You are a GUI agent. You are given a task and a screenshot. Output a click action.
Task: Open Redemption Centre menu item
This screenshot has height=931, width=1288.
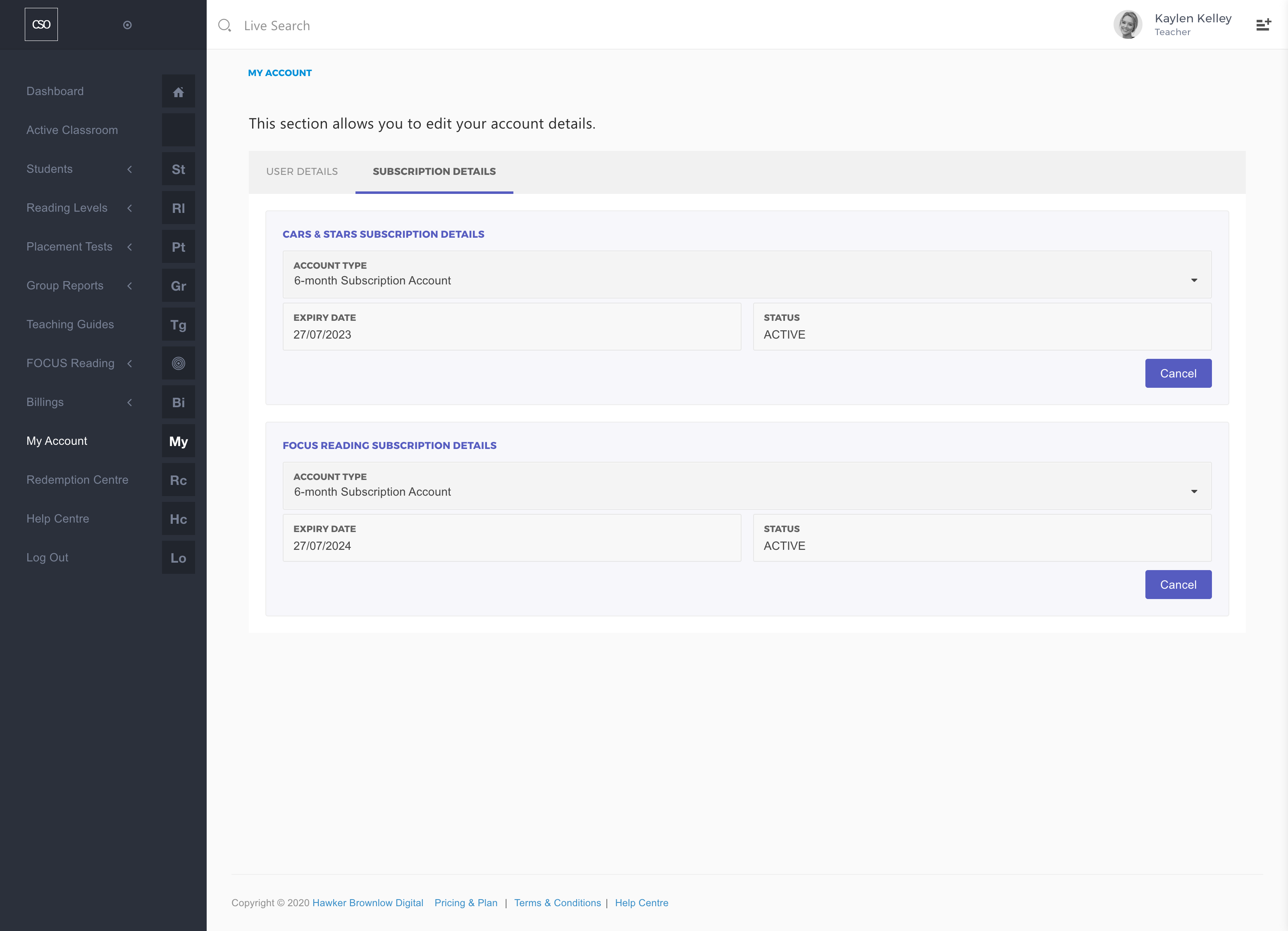[x=77, y=480]
